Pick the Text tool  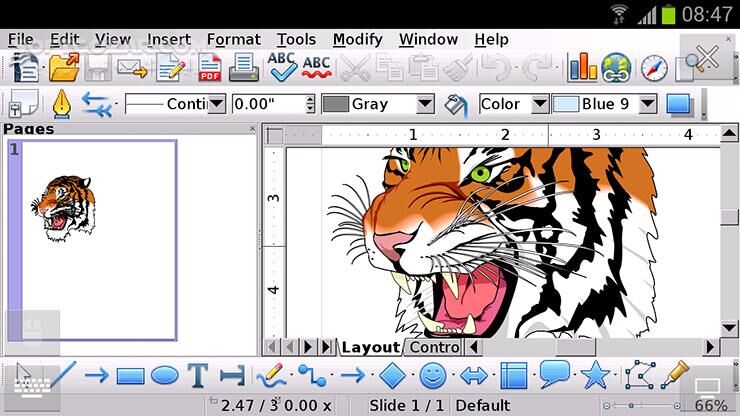pyautogui.click(x=198, y=376)
